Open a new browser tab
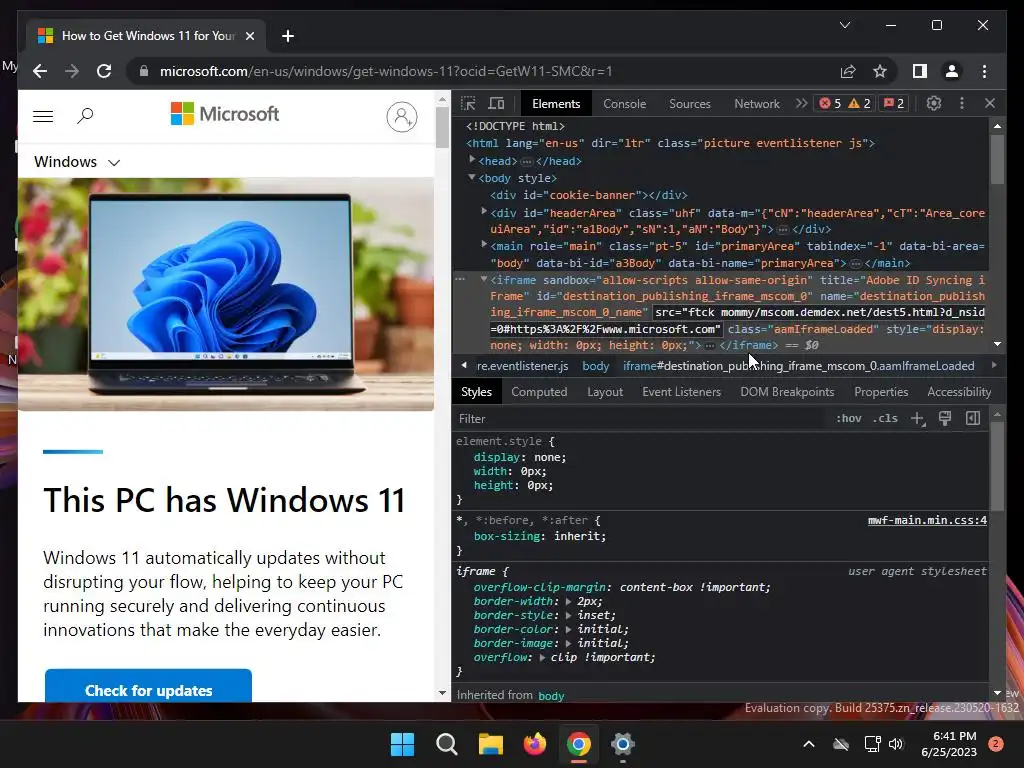 [287, 36]
